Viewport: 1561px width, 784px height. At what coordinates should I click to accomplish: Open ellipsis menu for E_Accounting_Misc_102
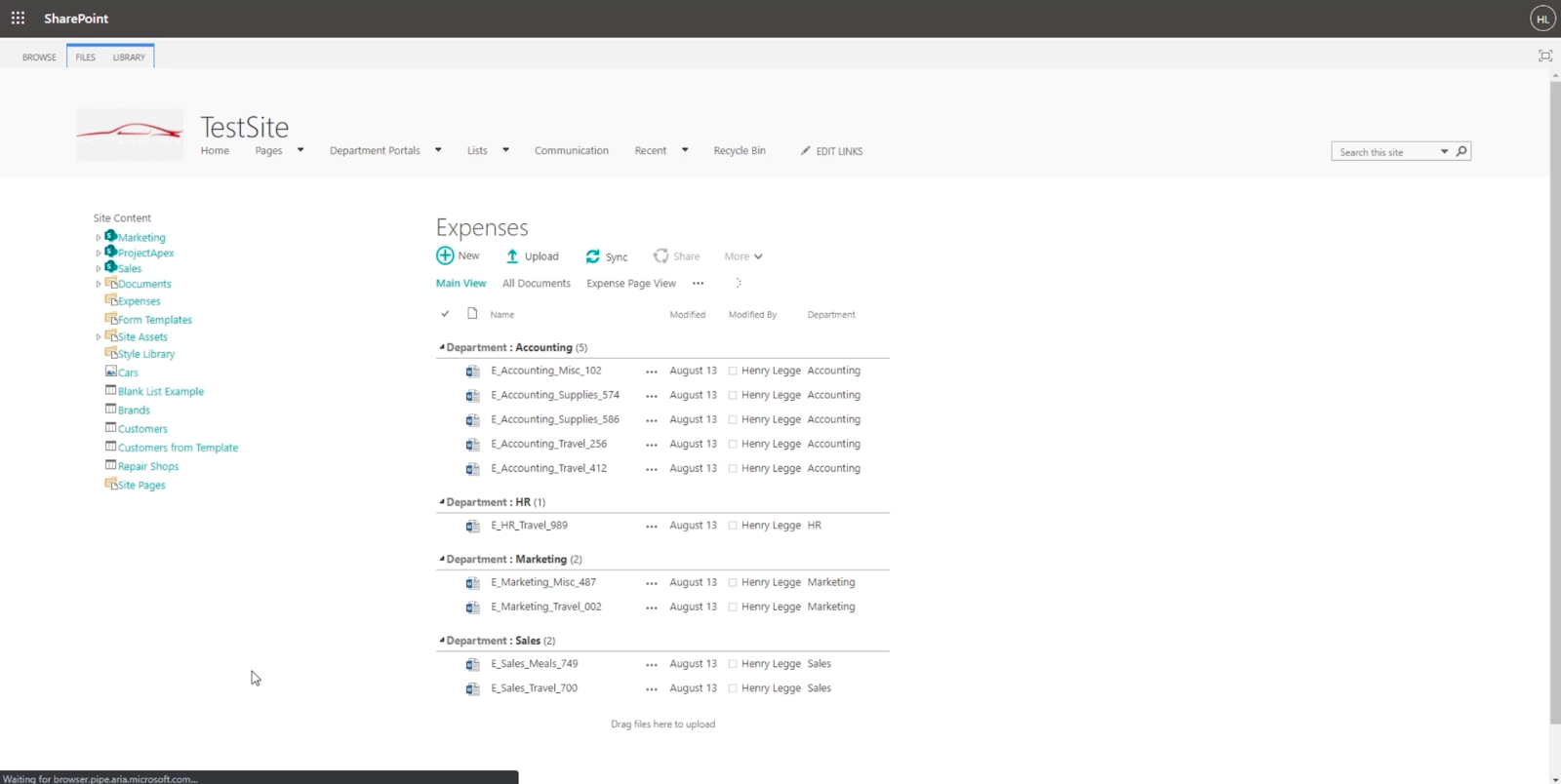pos(651,372)
